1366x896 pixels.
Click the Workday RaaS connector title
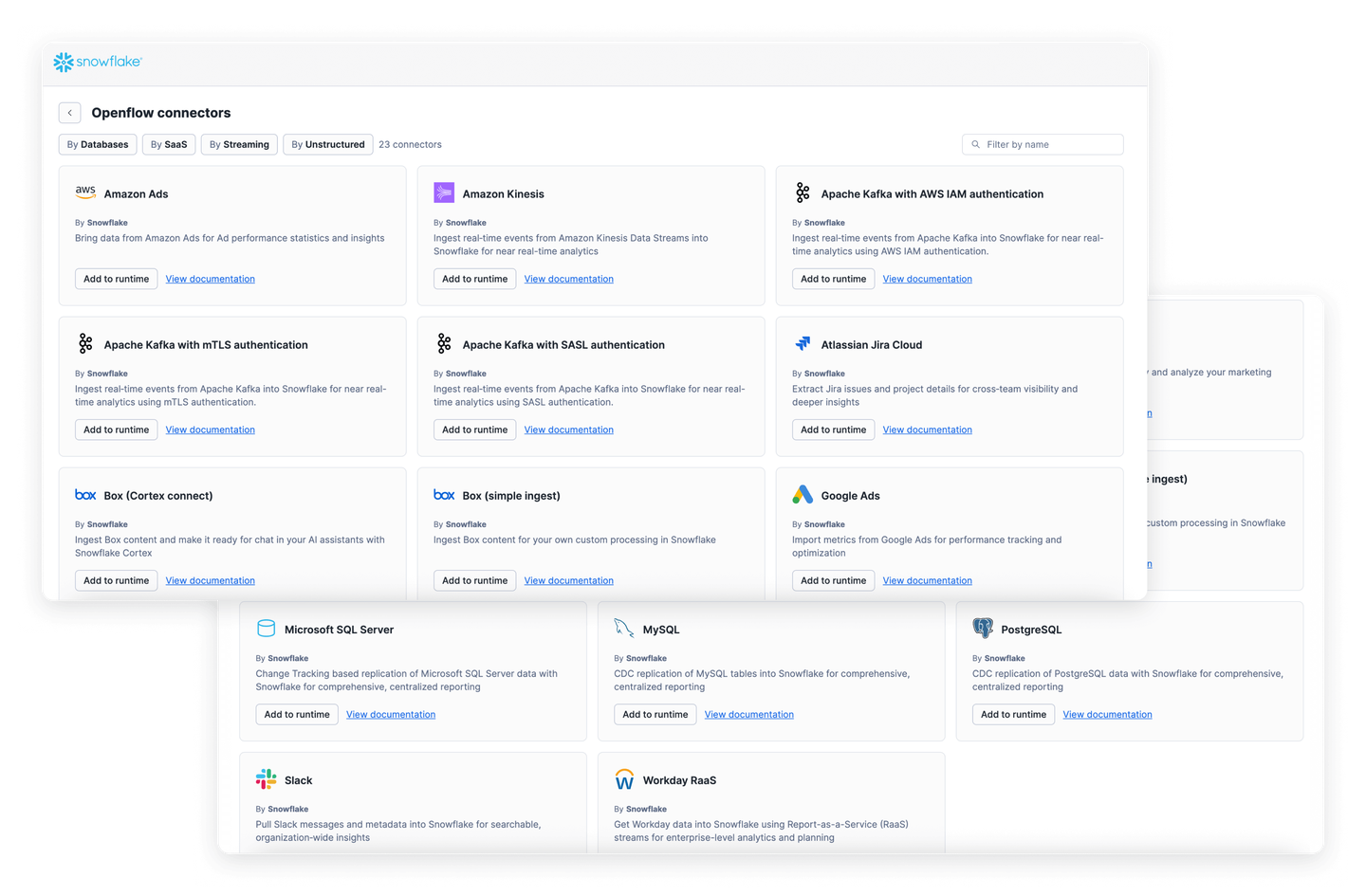click(x=679, y=780)
